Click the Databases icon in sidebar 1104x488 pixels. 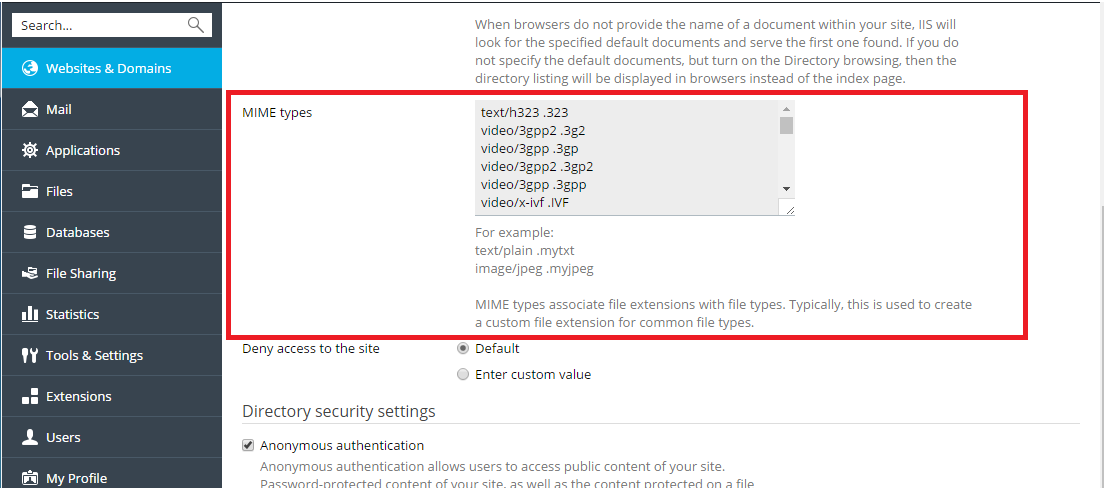(29, 233)
